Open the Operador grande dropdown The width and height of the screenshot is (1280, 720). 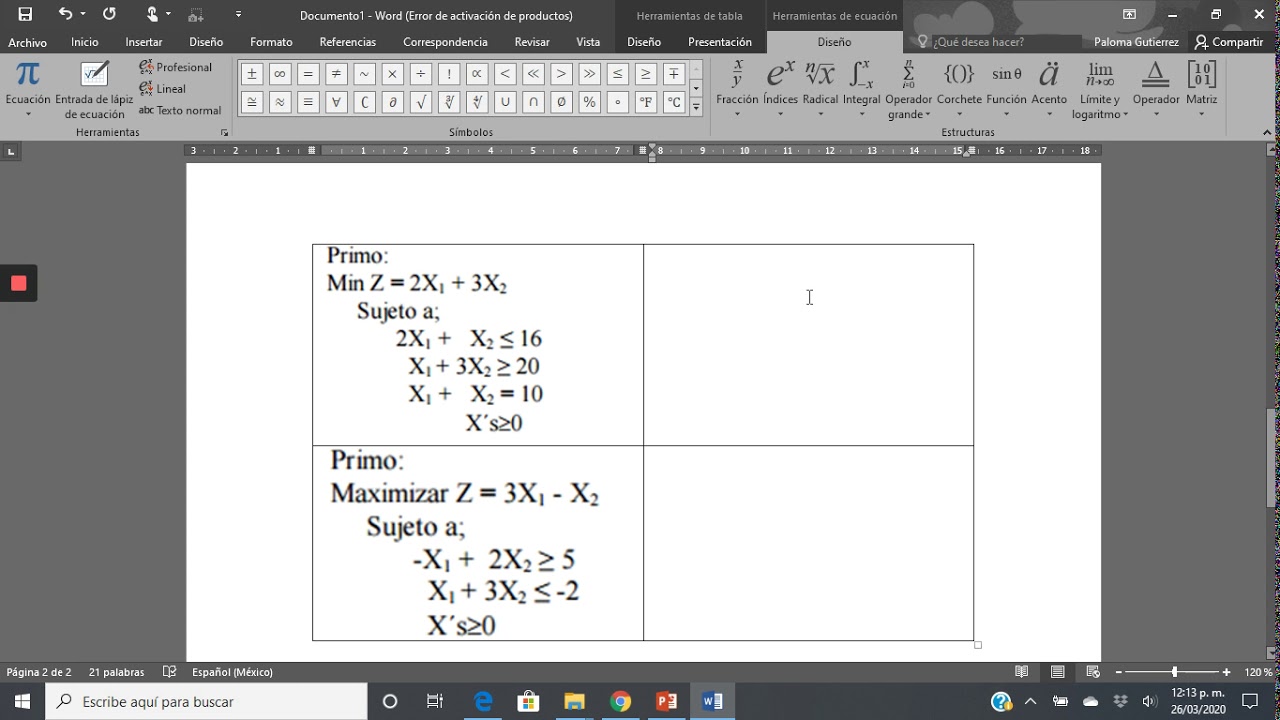pyautogui.click(x=908, y=90)
